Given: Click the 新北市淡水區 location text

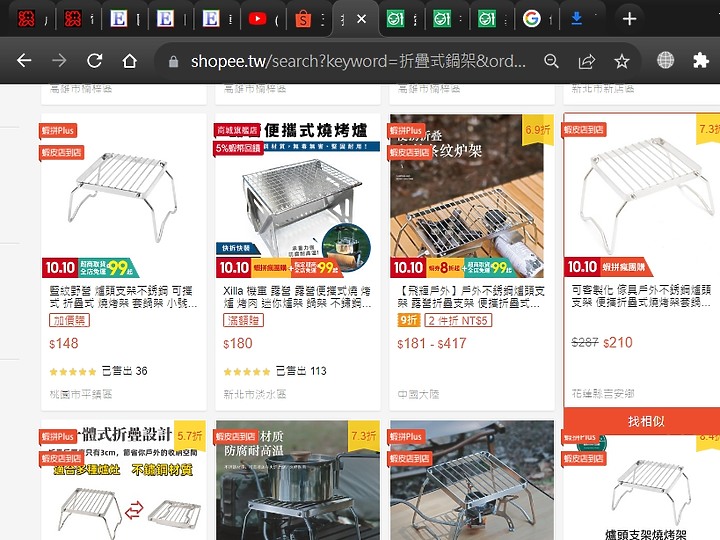Looking at the screenshot, I should (255, 394).
